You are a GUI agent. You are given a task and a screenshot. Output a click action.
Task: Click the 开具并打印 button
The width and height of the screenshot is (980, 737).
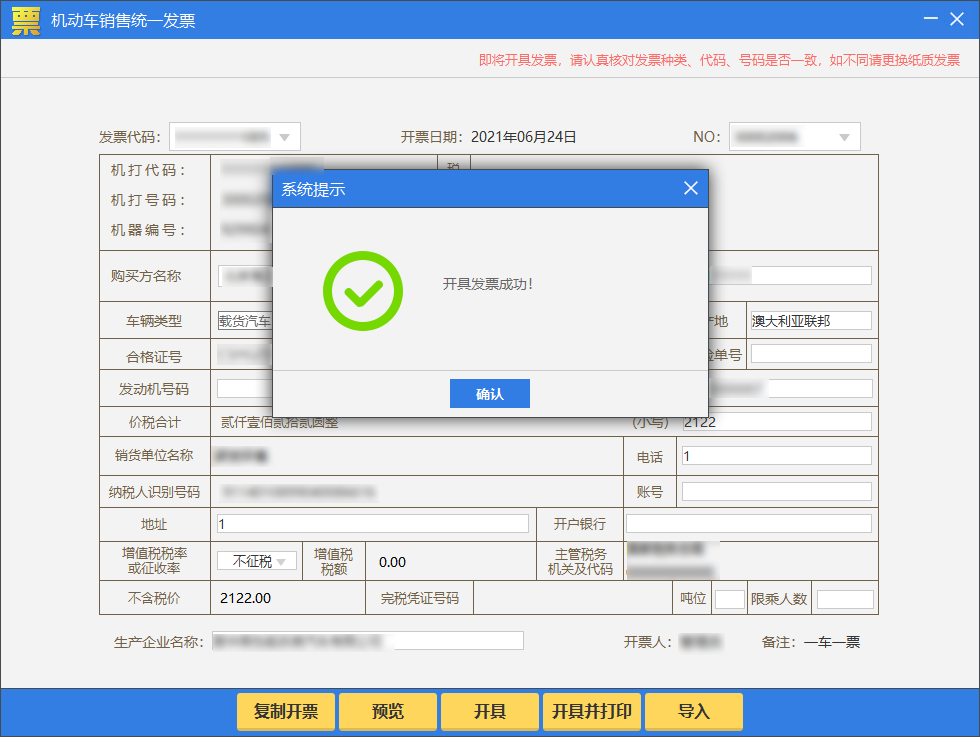[592, 712]
